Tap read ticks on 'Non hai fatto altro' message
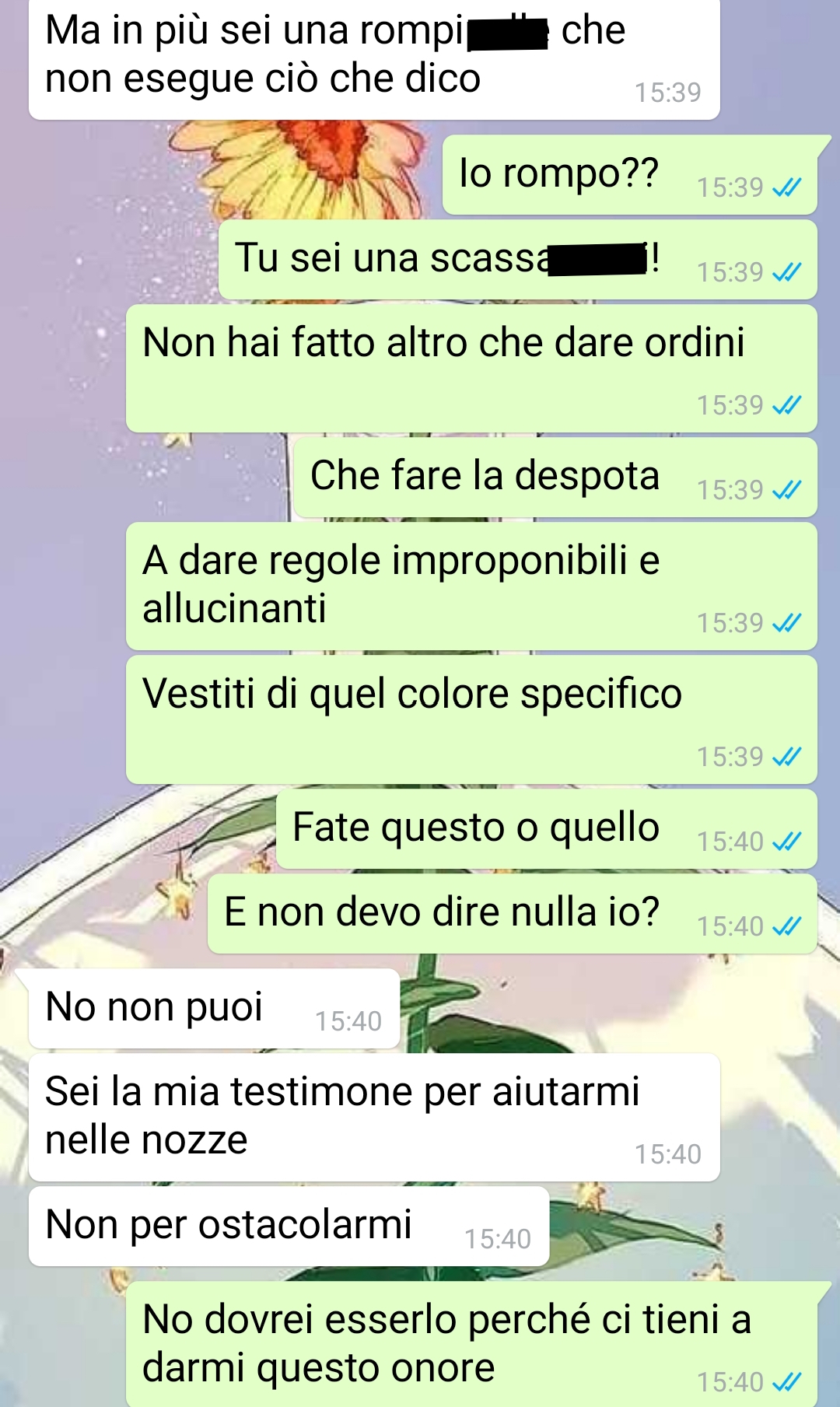 tap(786, 405)
